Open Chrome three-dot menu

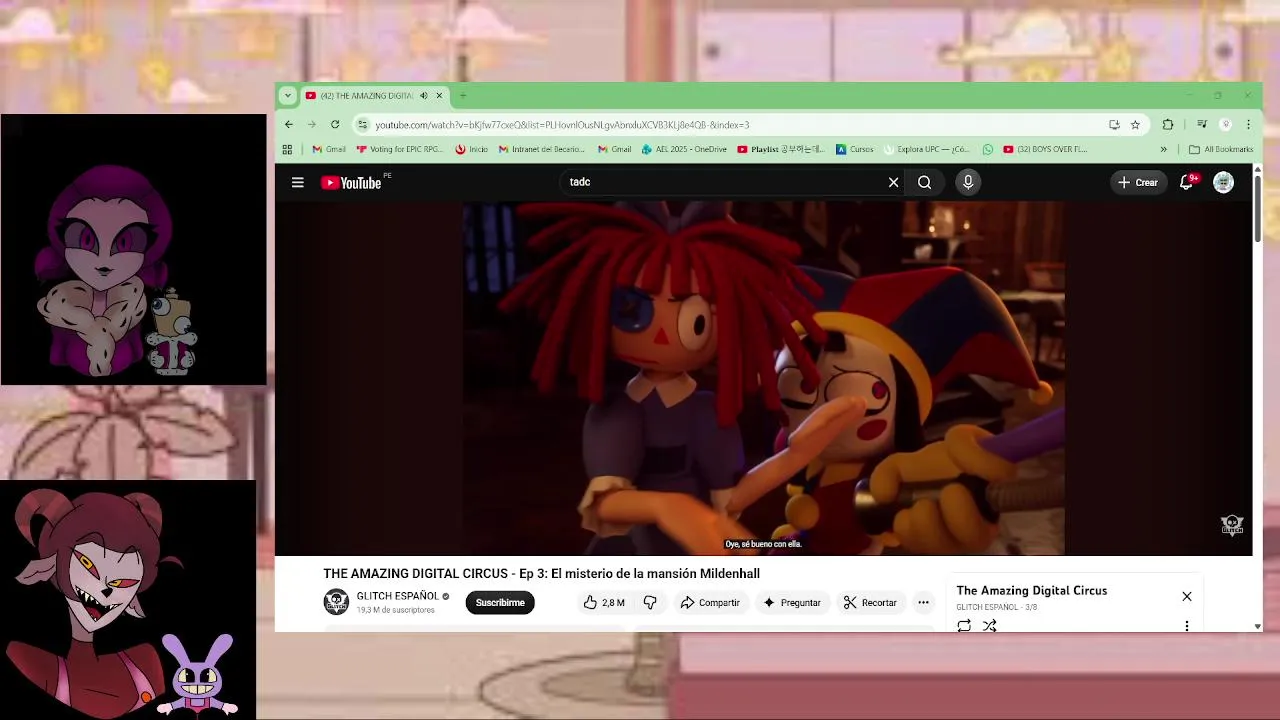coord(1248,124)
